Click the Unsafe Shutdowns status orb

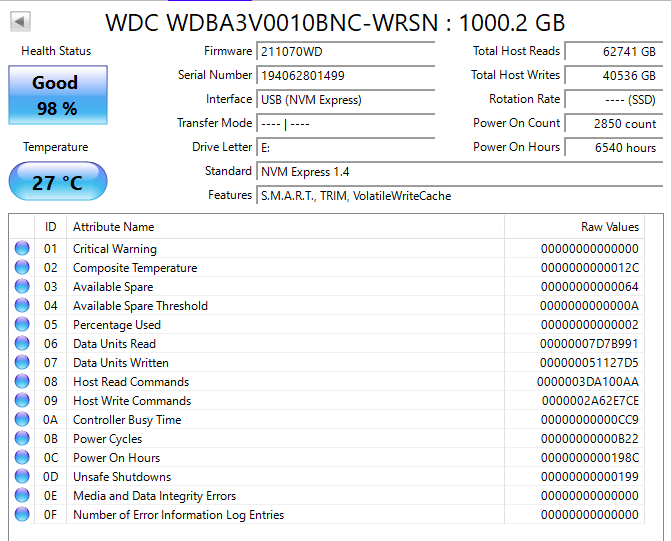22,476
